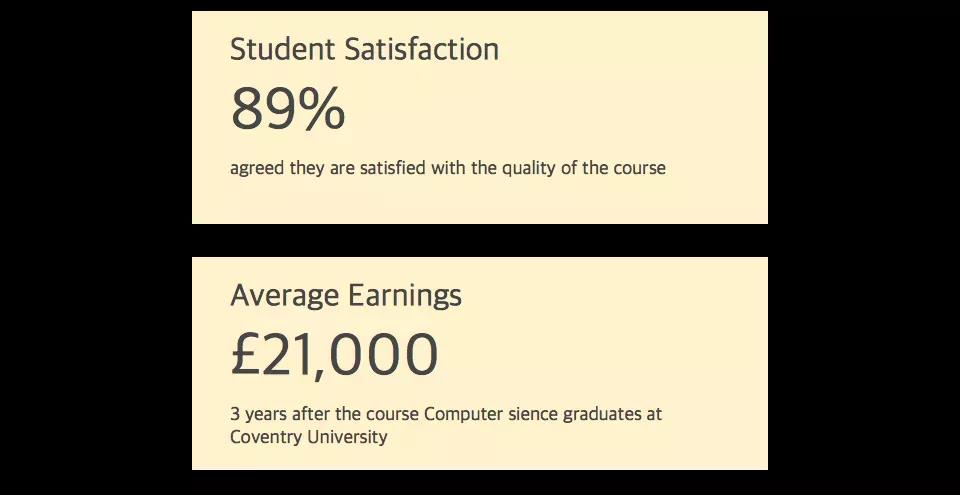Click the phrase quality of the course

[583, 168]
